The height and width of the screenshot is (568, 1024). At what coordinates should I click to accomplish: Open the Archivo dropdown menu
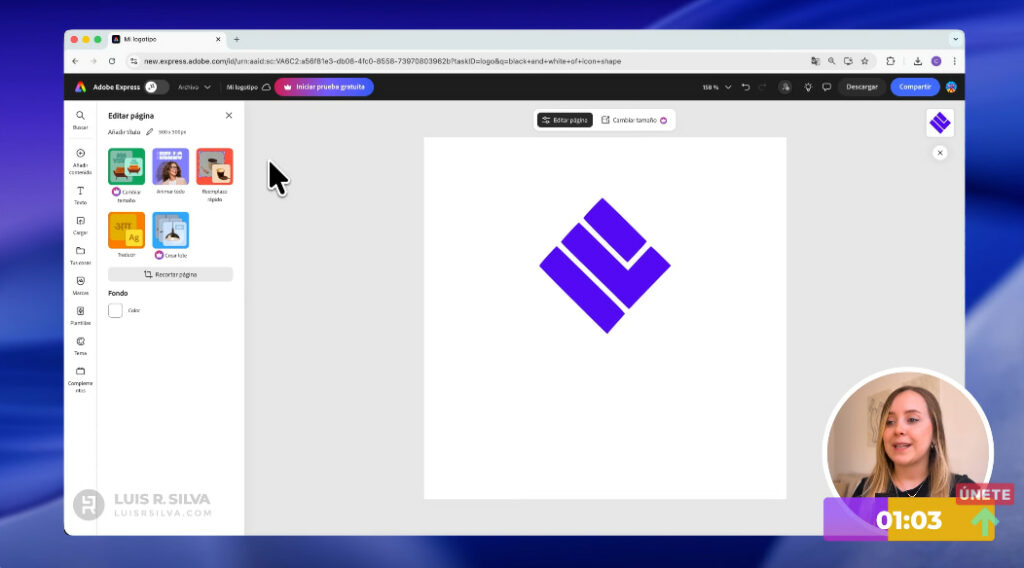[x=194, y=87]
